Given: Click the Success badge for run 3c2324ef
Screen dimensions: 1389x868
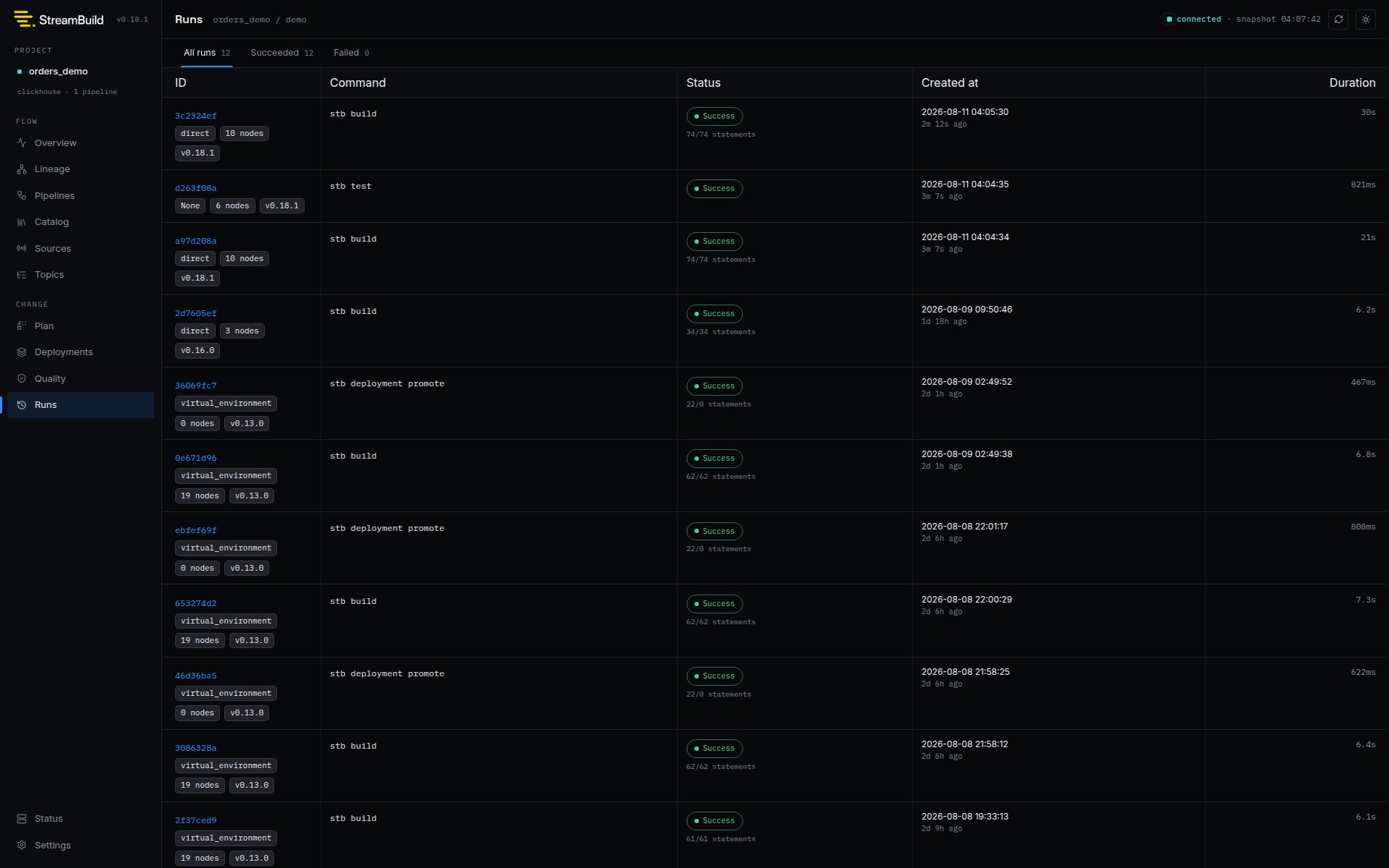Looking at the screenshot, I should pos(714,116).
